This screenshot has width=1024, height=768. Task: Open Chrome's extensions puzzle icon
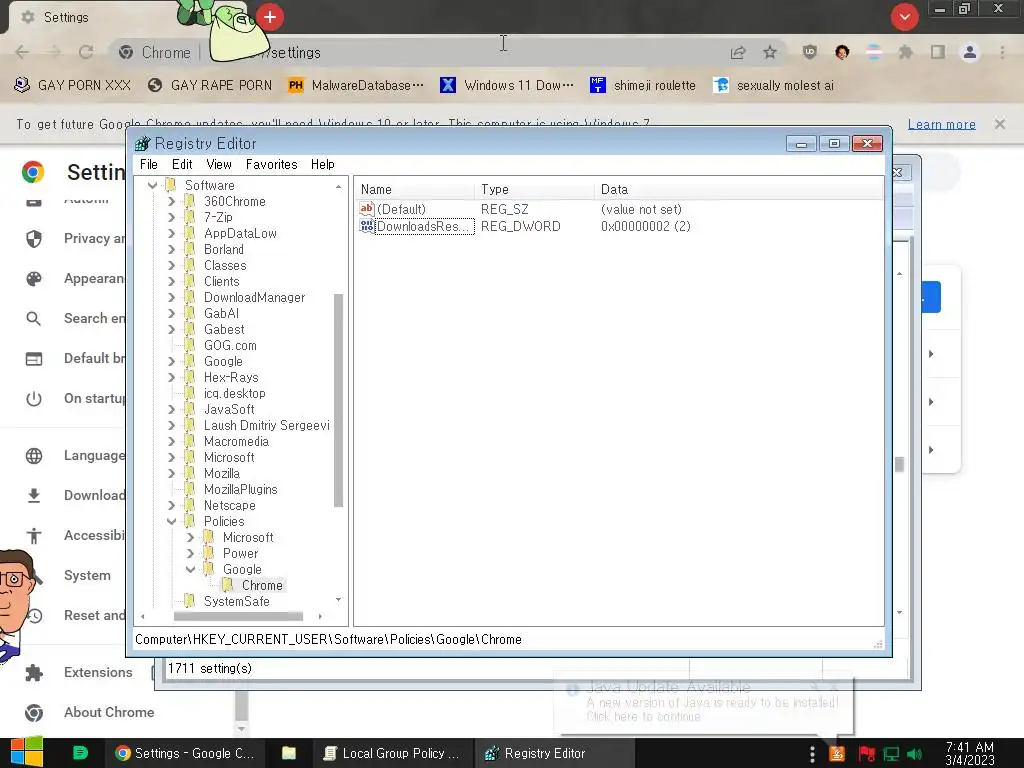[x=906, y=52]
